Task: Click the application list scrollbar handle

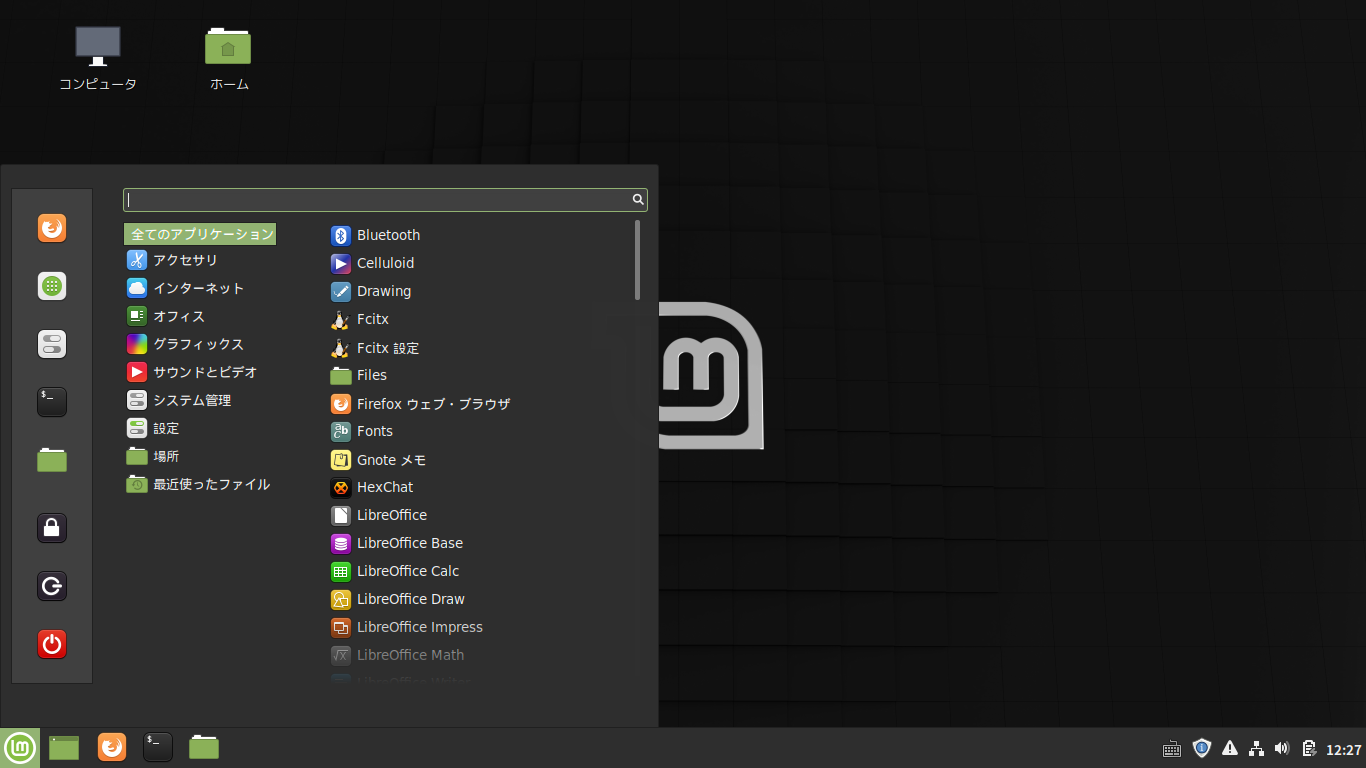Action: (x=637, y=260)
